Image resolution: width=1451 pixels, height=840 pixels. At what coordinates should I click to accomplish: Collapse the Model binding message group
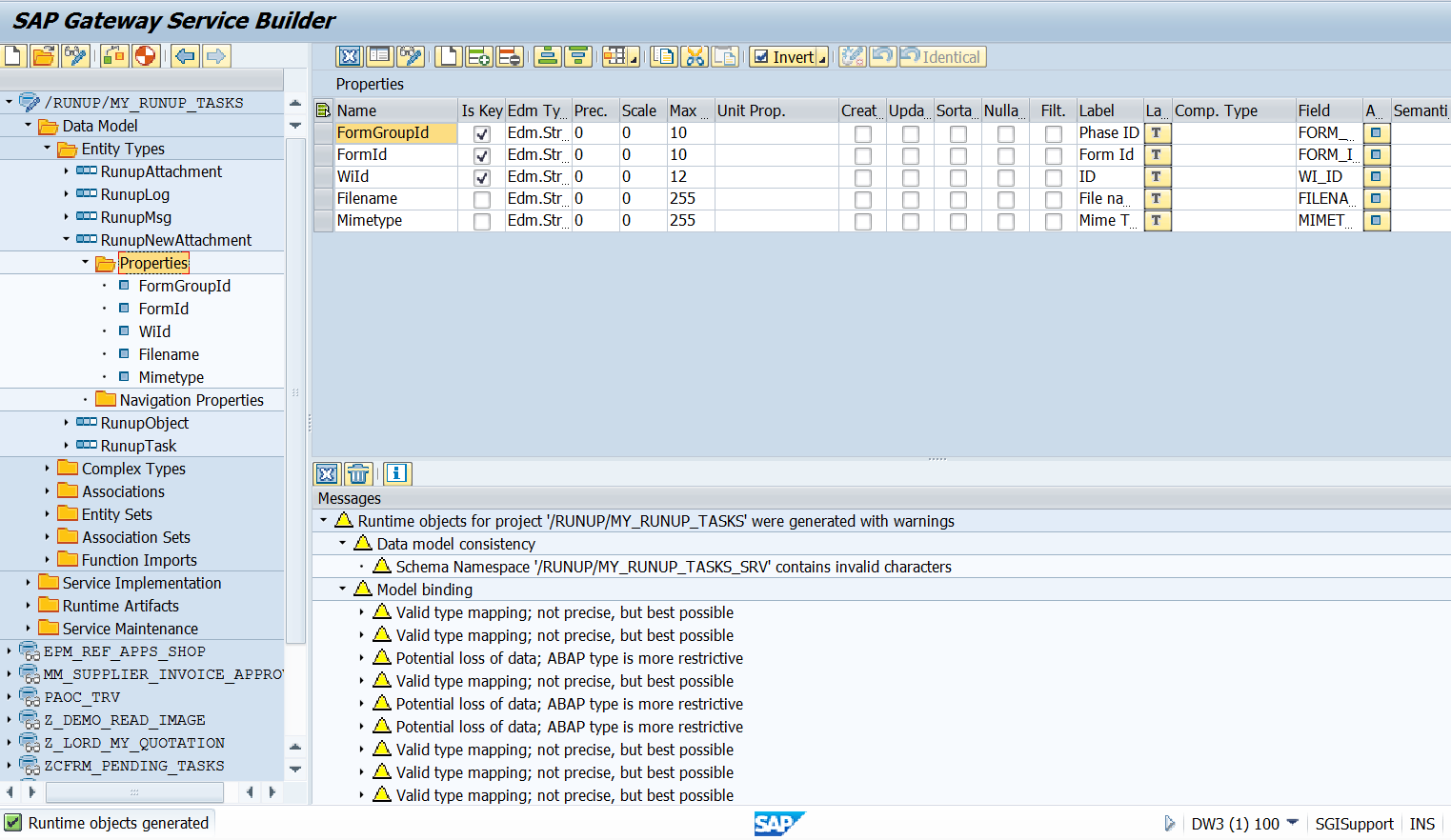tap(343, 590)
